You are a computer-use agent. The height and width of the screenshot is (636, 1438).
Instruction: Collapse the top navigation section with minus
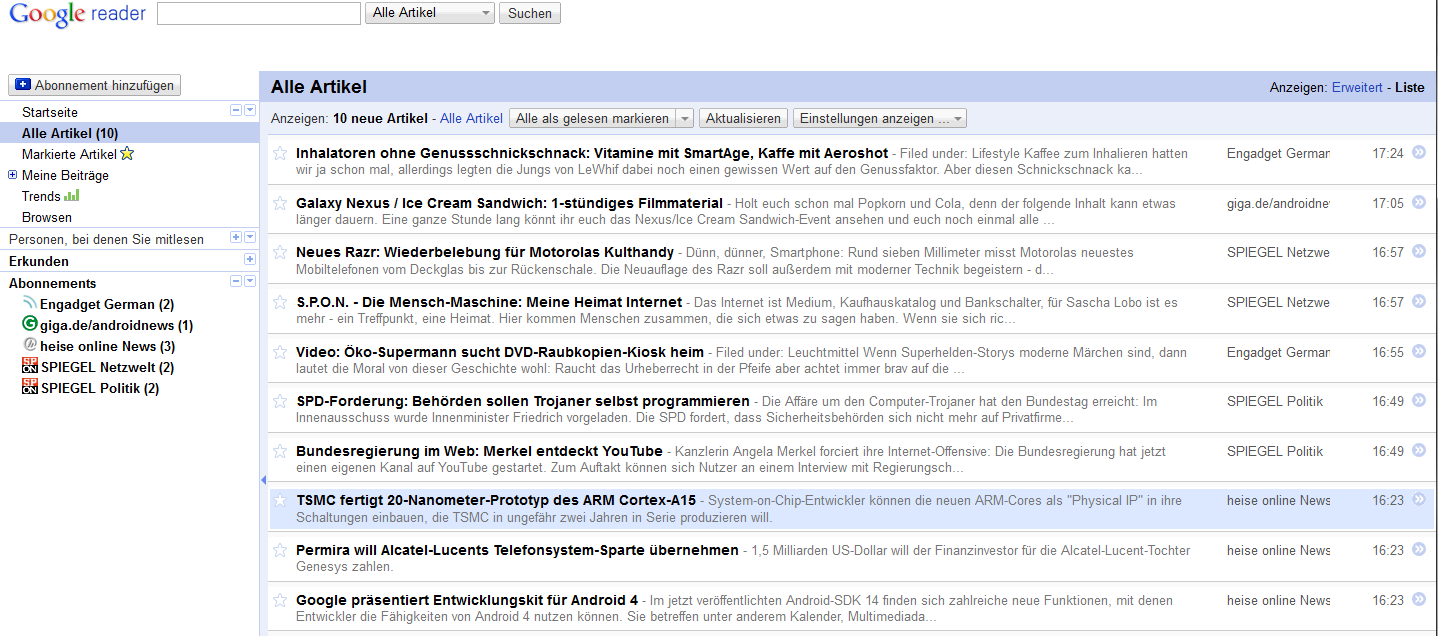[236, 110]
